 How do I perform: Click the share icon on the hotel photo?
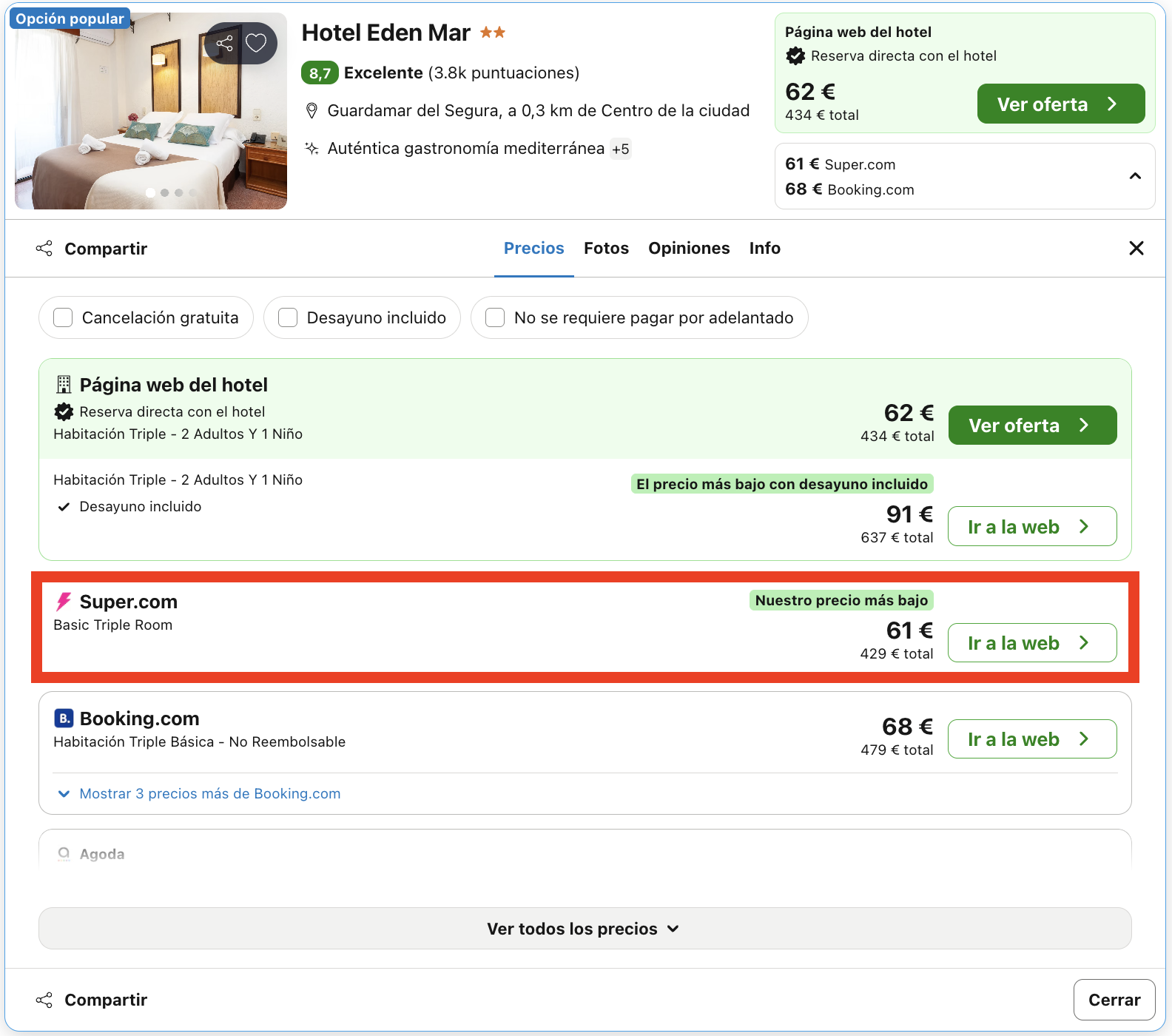225,44
